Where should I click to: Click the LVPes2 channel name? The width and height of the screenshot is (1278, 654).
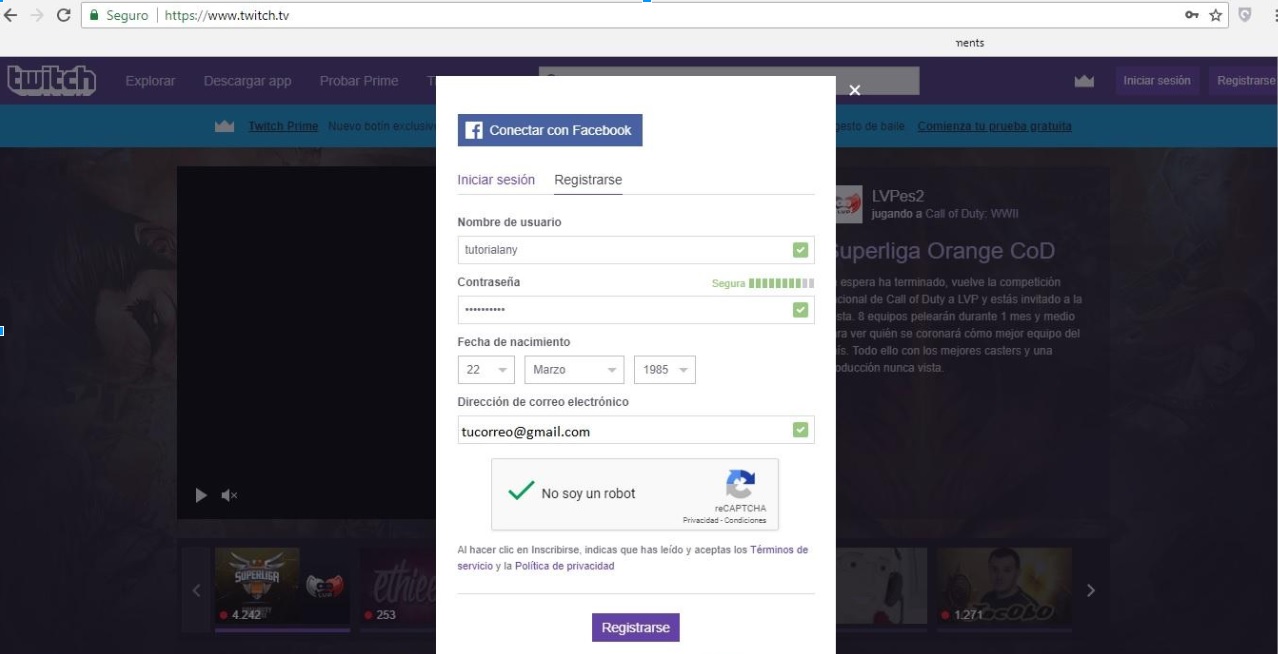[x=898, y=196]
